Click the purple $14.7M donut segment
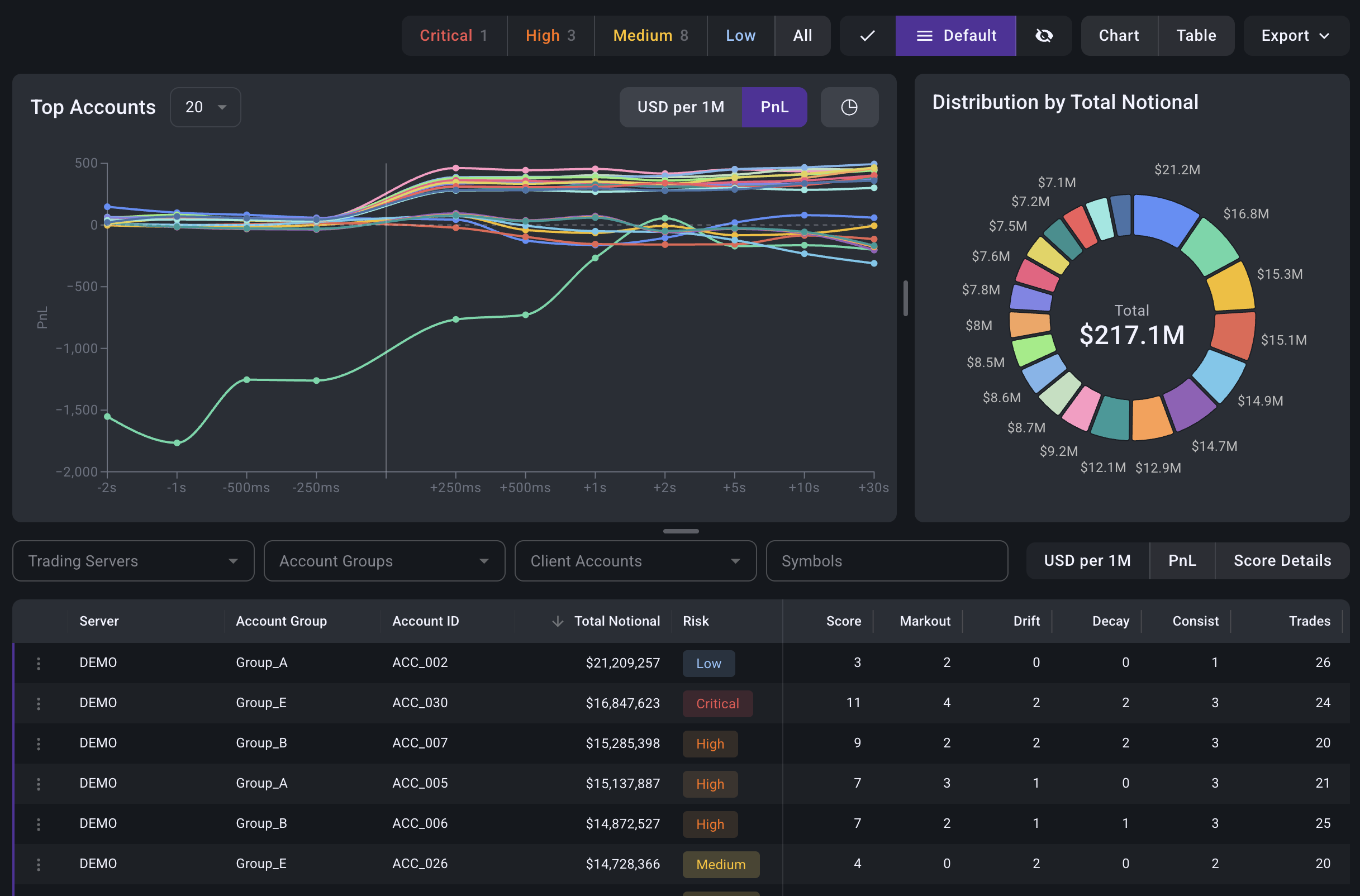The image size is (1360, 896). tap(1189, 404)
